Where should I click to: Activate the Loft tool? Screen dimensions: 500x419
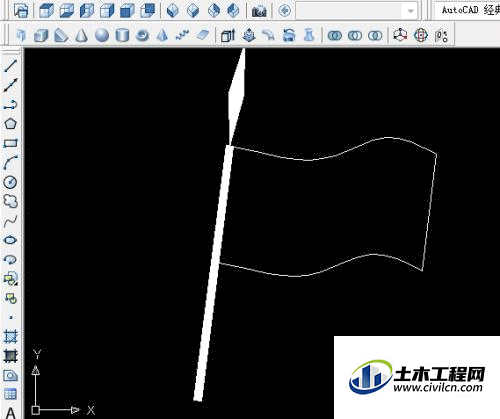(309, 35)
